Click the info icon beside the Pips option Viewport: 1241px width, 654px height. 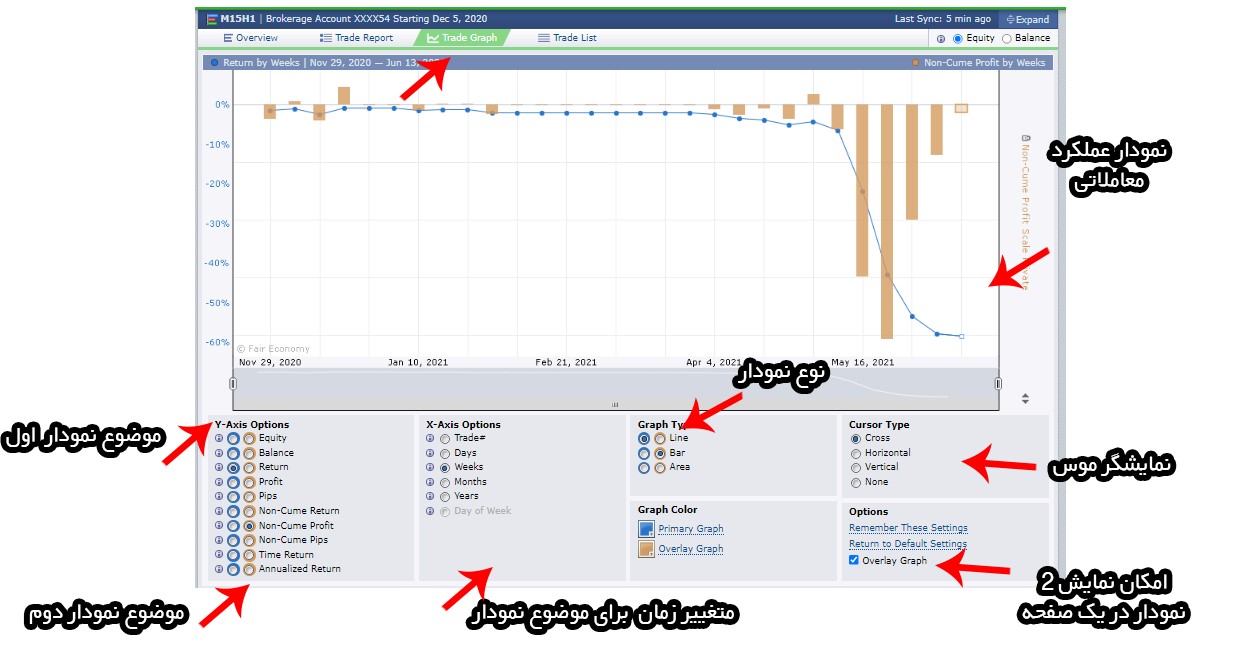[x=219, y=496]
